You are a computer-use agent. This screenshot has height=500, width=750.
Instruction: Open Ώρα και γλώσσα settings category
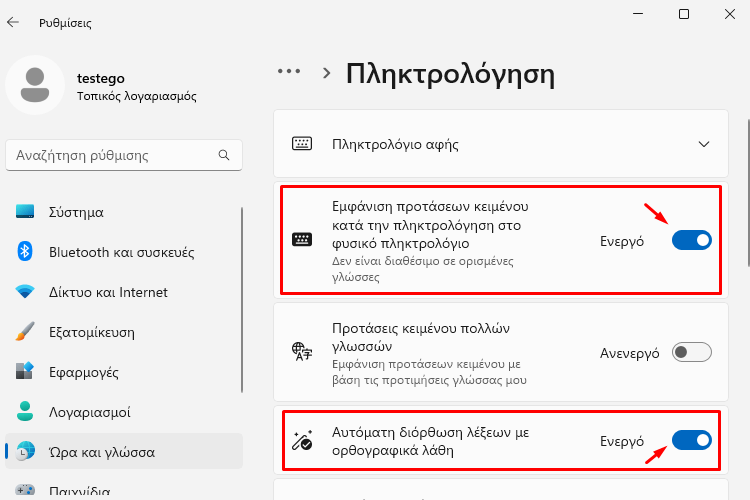pyautogui.click(x=124, y=452)
